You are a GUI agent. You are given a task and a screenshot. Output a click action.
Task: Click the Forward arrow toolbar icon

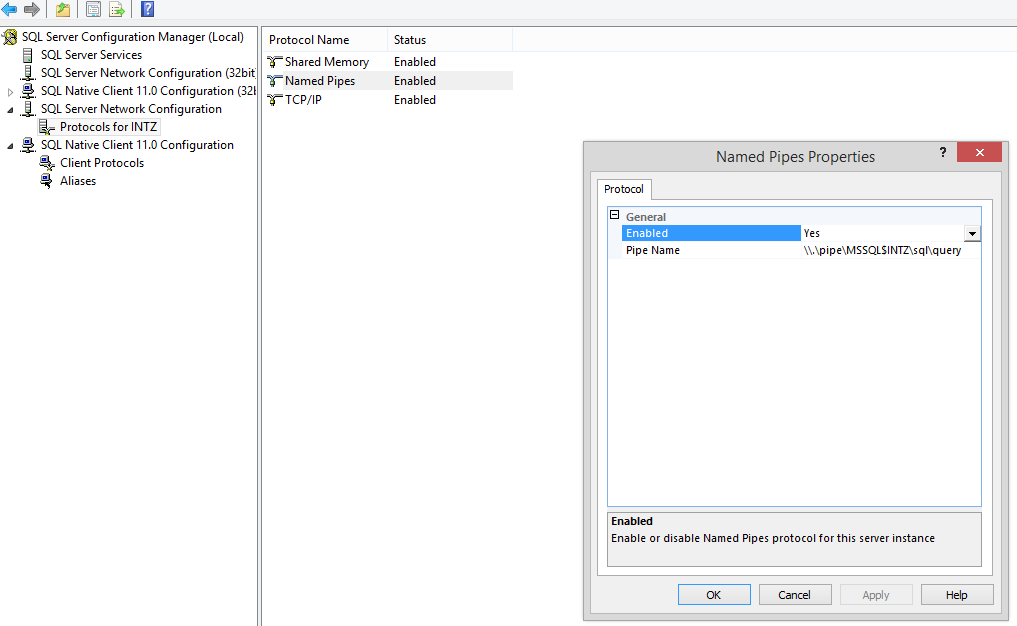(x=31, y=9)
